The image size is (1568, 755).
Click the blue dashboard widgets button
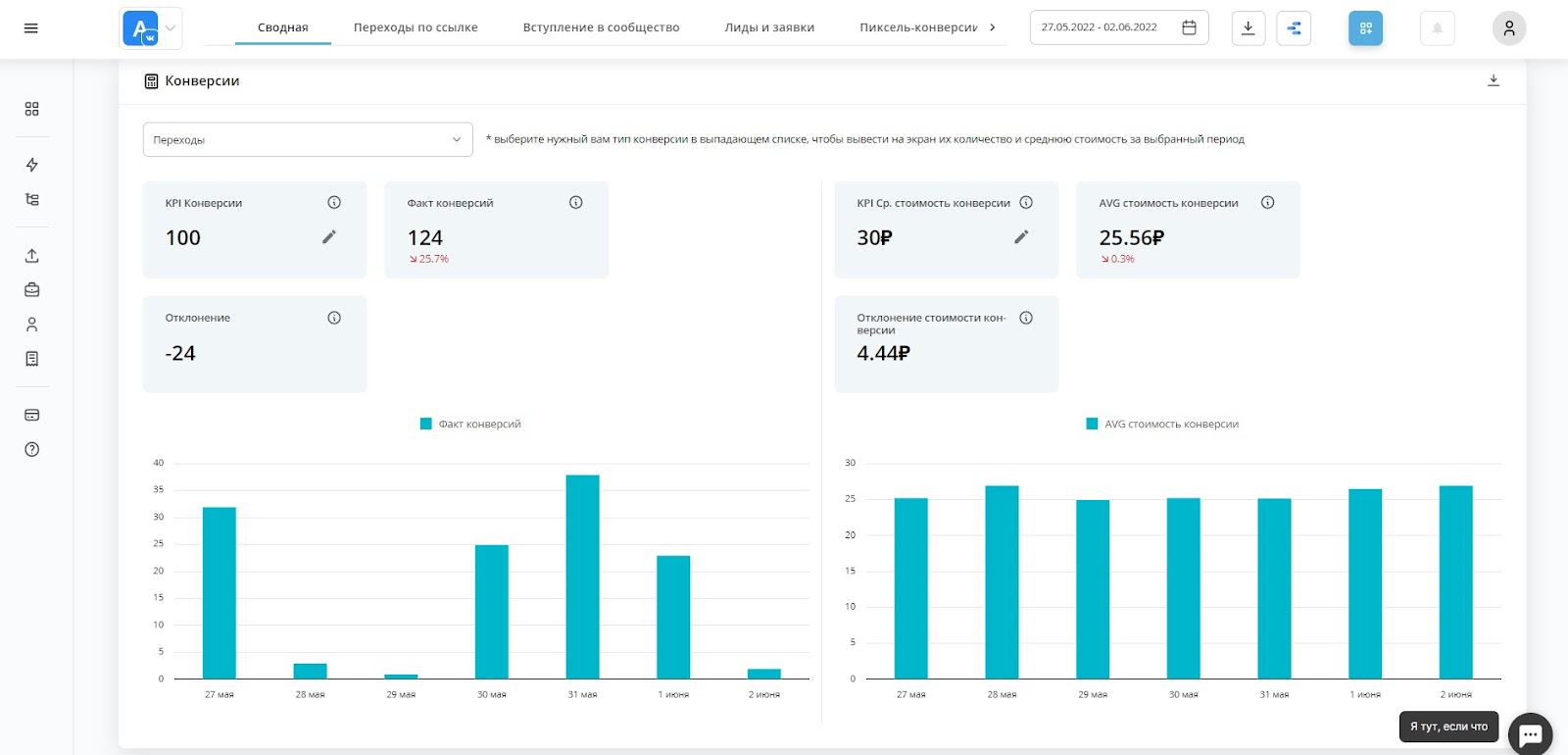pyautogui.click(x=1365, y=28)
